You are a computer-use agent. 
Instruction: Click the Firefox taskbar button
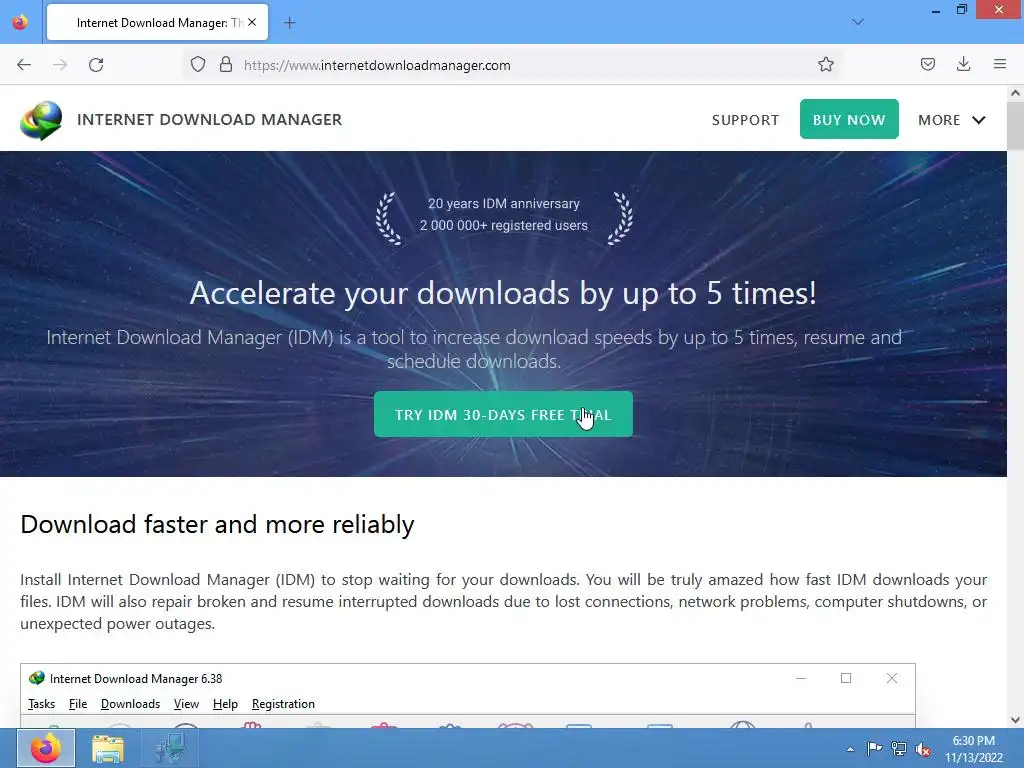point(46,748)
